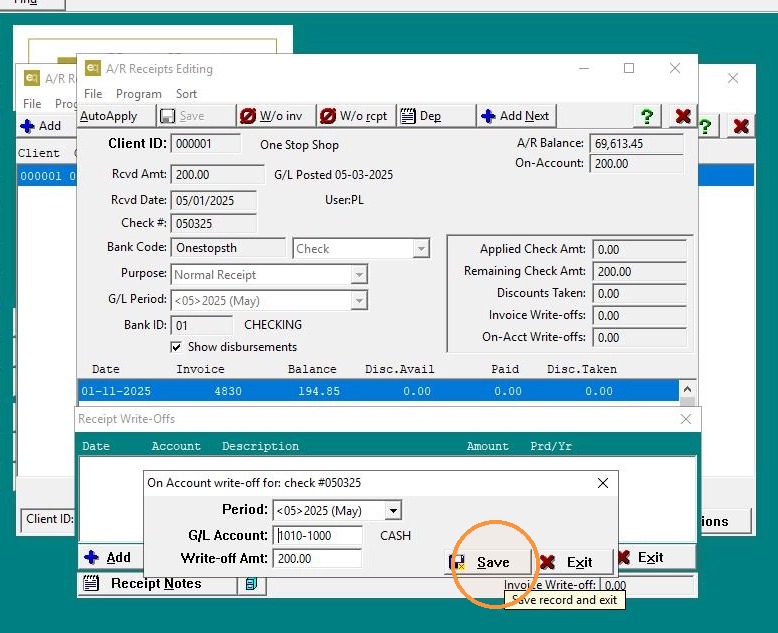Screen dimensions: 778x633
Task: Close the Receipt Write-Offs window
Action: click(686, 419)
